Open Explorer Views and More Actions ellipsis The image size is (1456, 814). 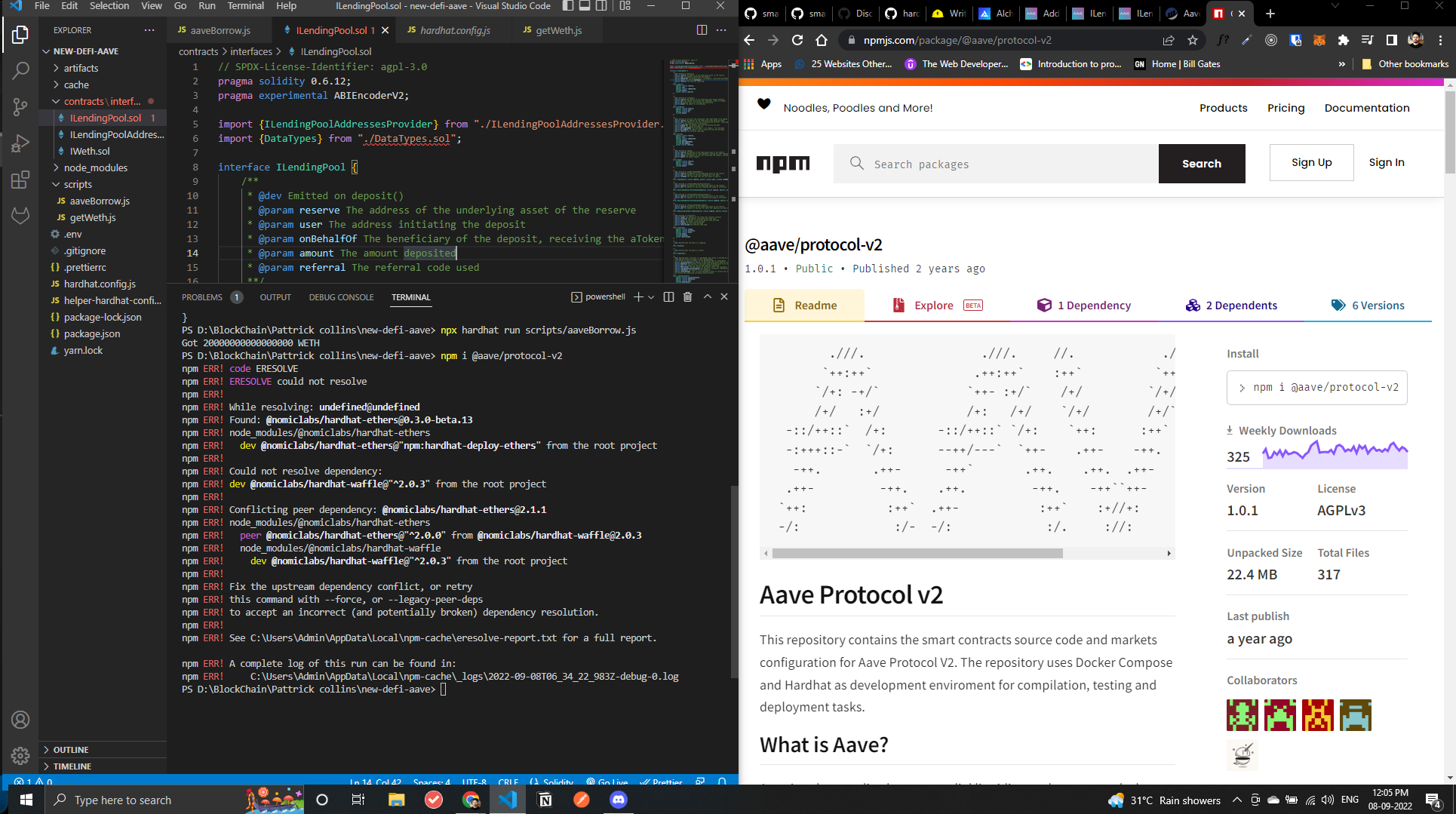point(149,30)
